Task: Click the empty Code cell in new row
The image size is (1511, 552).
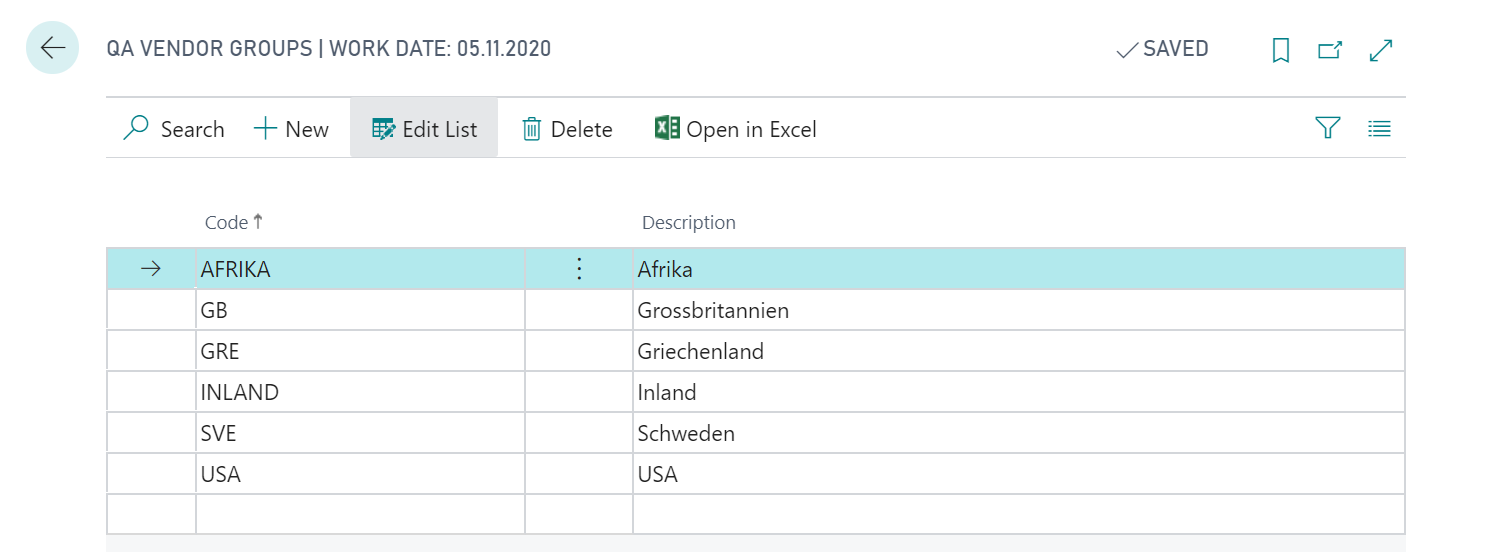Action: [x=360, y=514]
